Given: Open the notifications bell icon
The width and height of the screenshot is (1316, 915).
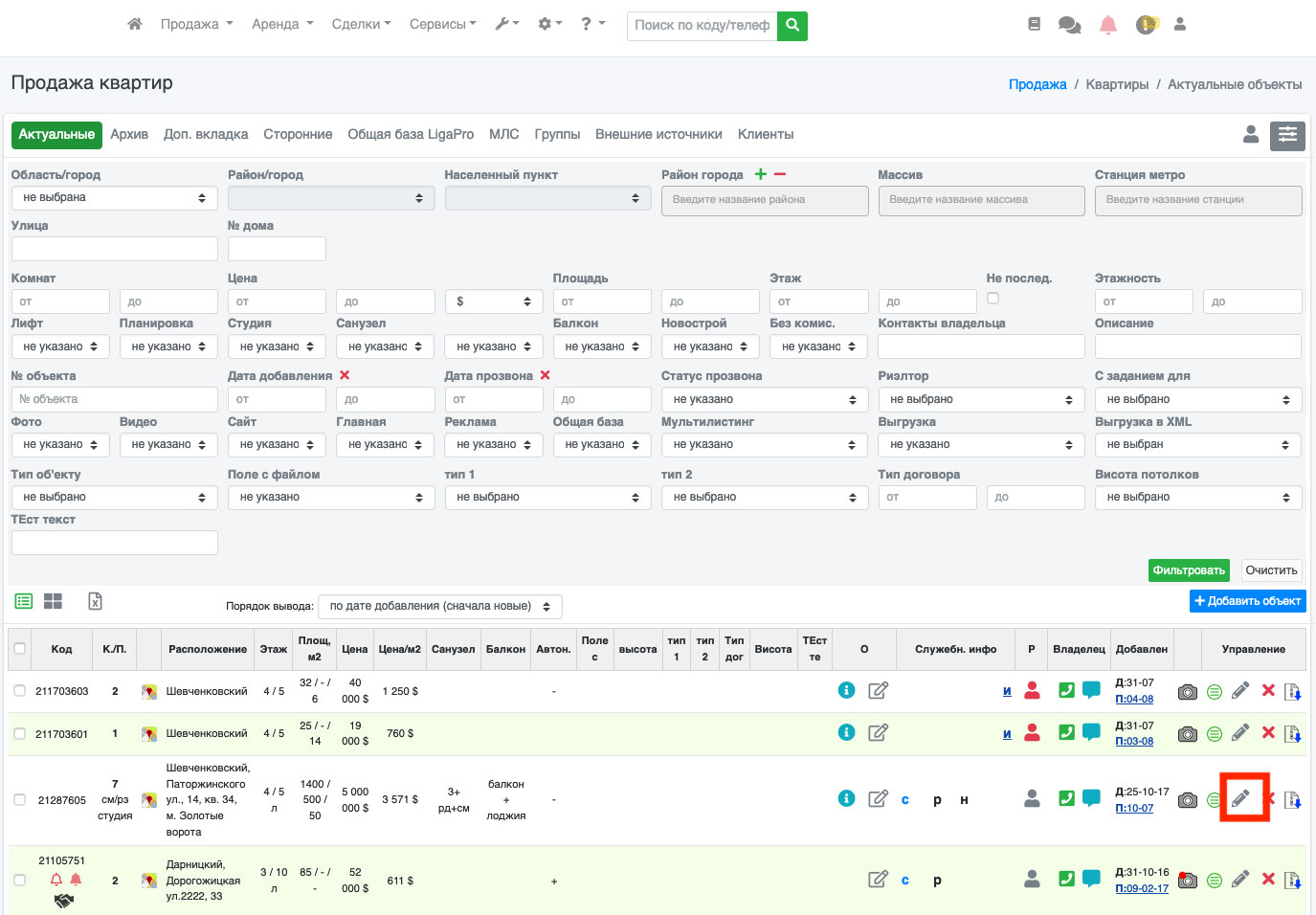Looking at the screenshot, I should coord(1107,25).
